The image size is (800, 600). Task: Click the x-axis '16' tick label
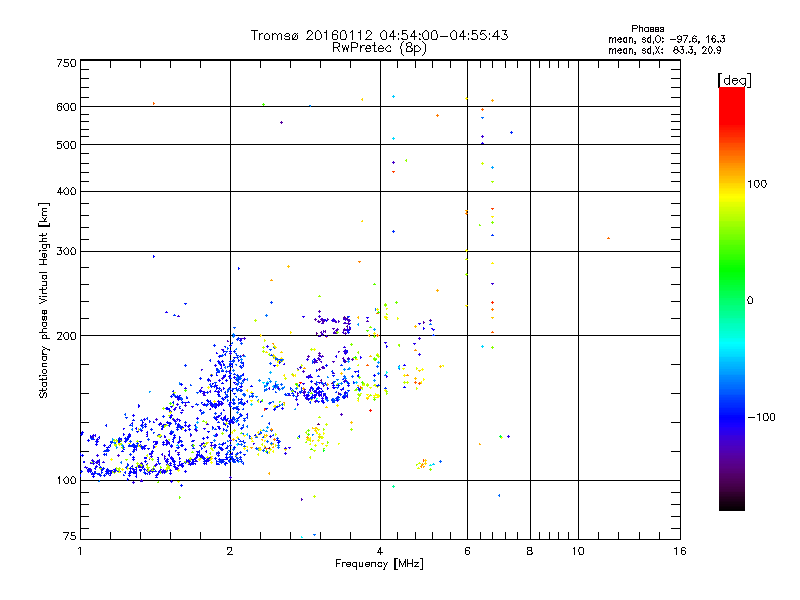click(x=680, y=551)
